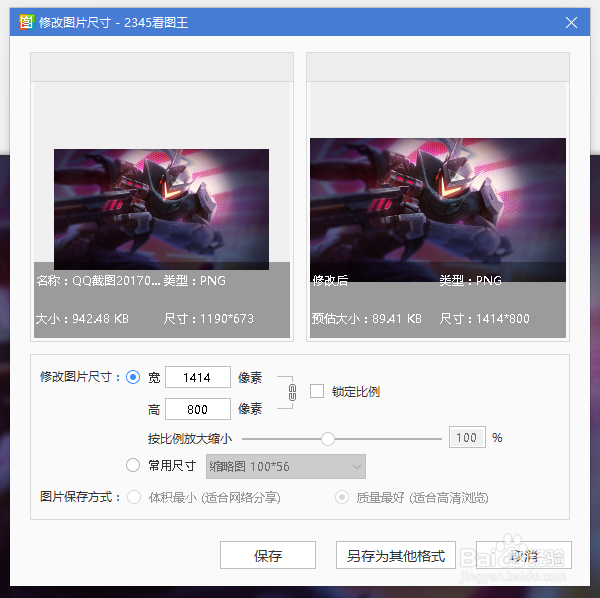The width and height of the screenshot is (600, 598).
Task: Choose 质量最好 save option
Action: (342, 497)
